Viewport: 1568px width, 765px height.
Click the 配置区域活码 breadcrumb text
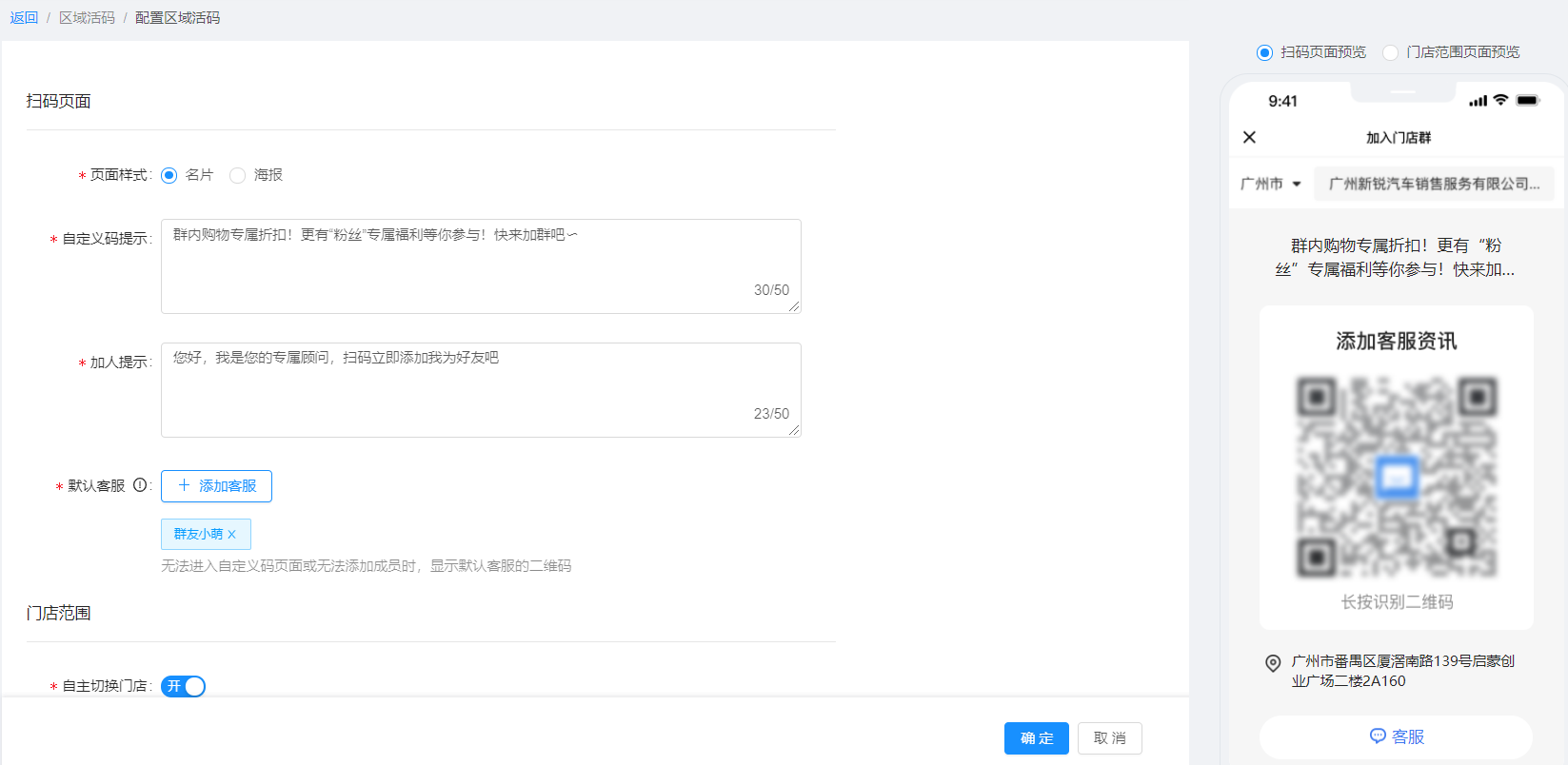(x=177, y=18)
